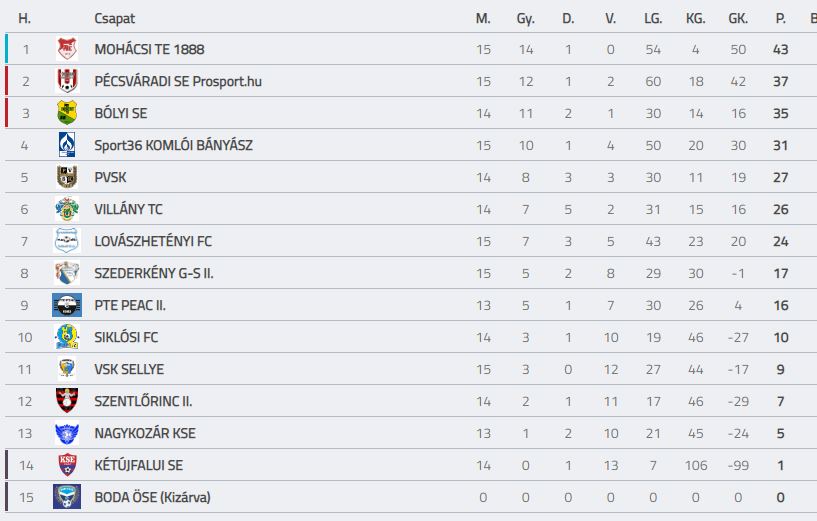Click the NAGYKOZÁR KSE blue winged logo
The image size is (817, 521).
(67, 433)
